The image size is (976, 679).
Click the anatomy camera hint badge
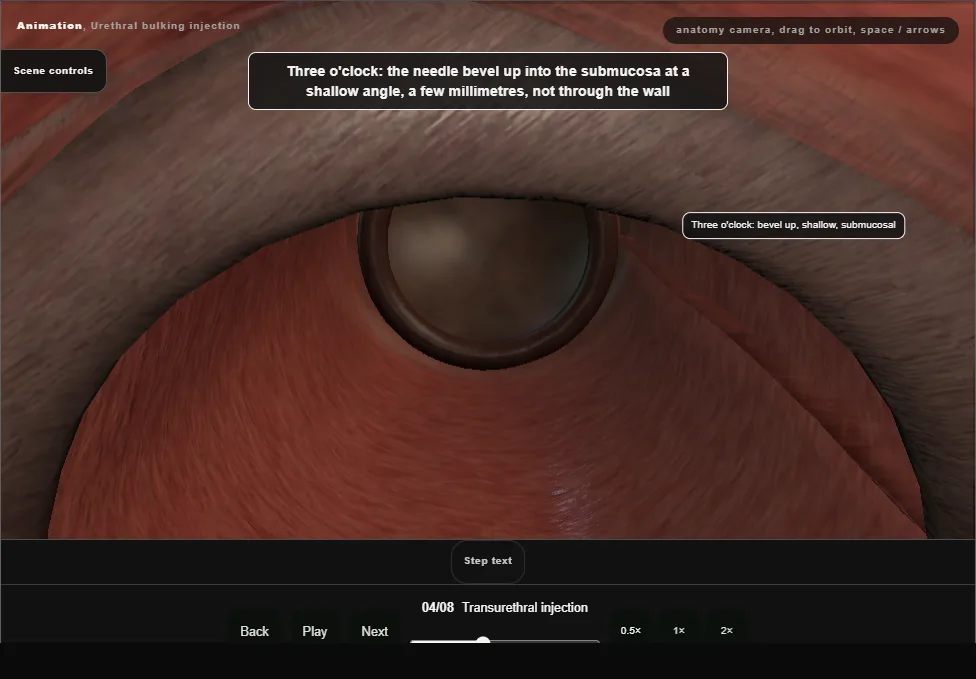(x=810, y=30)
